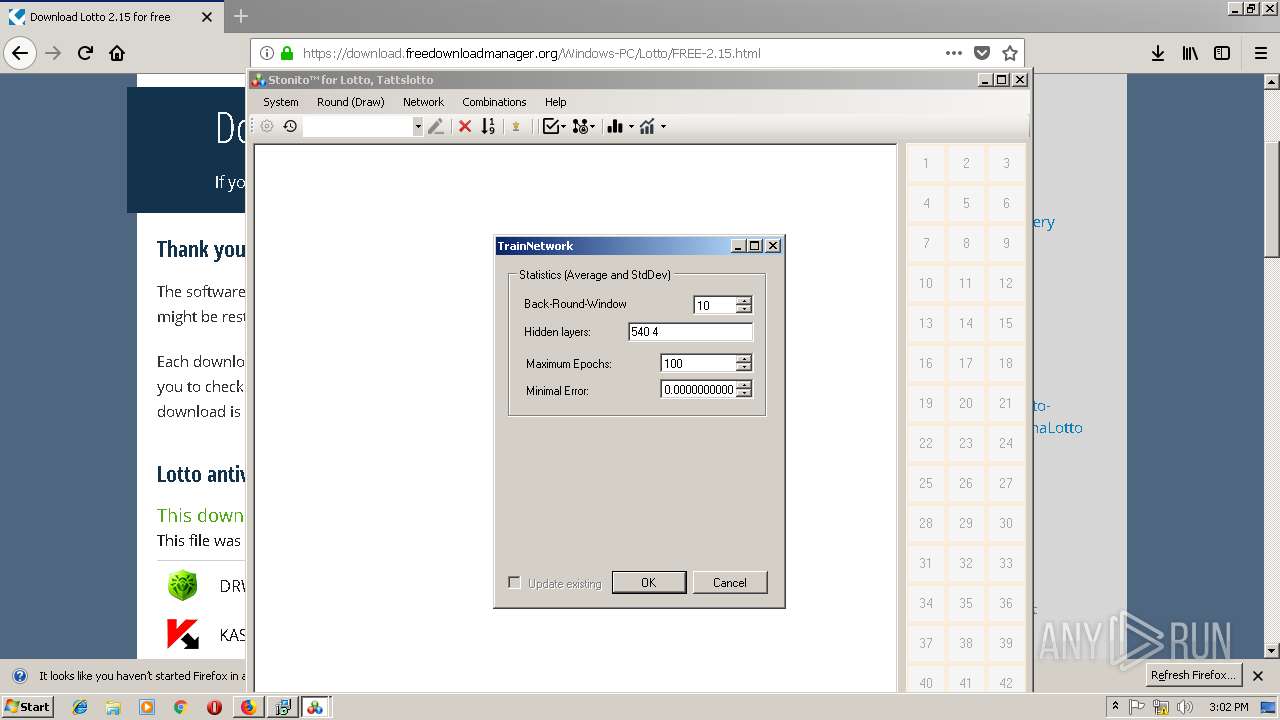The image size is (1280, 720).
Task: Expand the Stonito toolbar combo box arrow
Action: point(418,127)
